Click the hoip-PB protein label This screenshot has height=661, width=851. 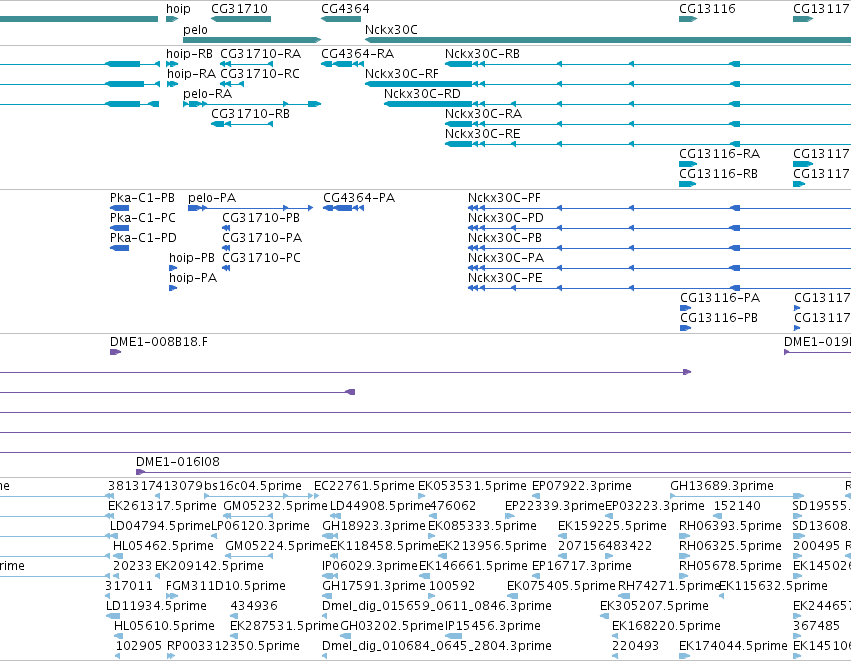click(x=192, y=258)
